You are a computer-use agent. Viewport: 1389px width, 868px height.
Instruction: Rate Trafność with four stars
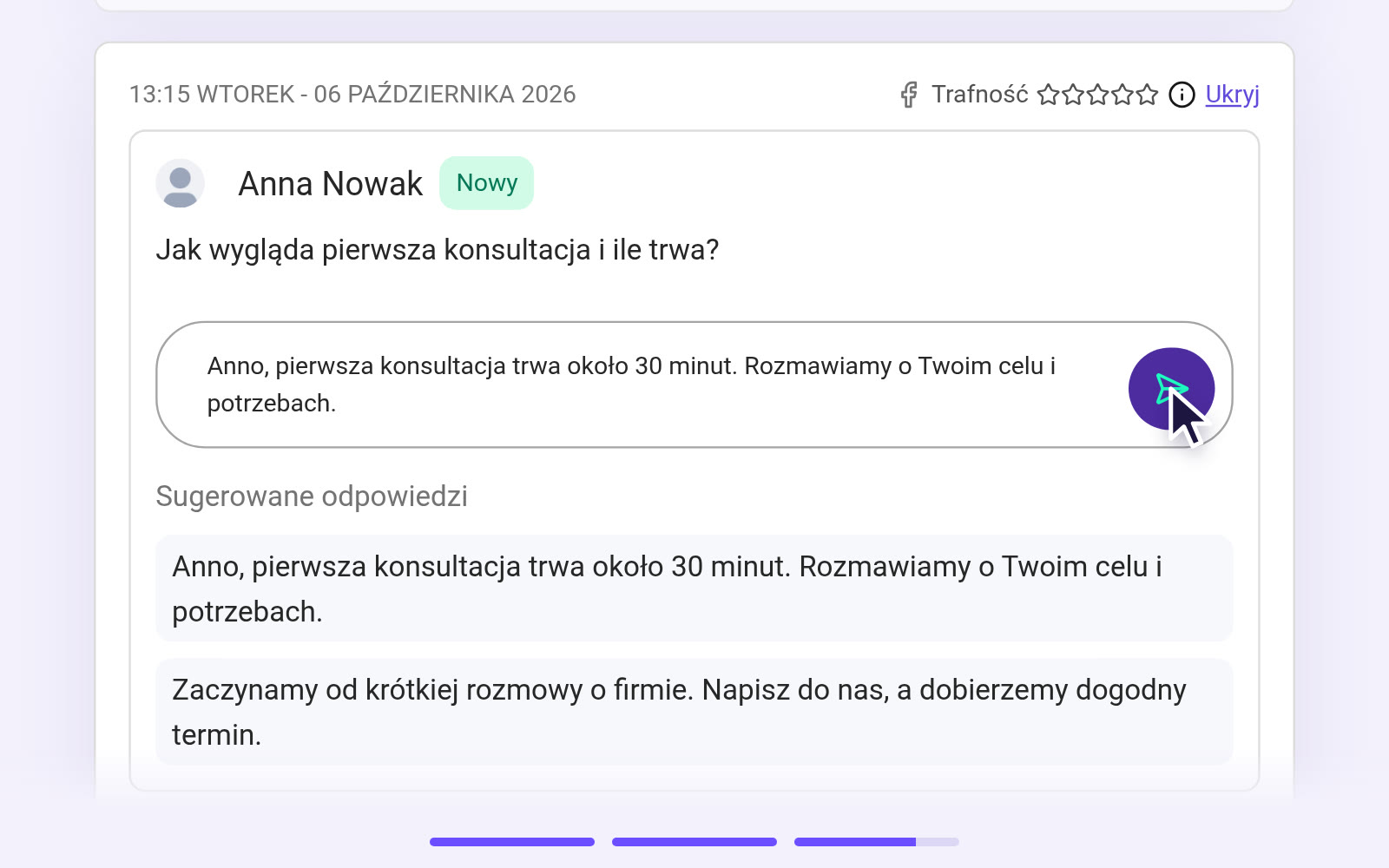click(1122, 95)
